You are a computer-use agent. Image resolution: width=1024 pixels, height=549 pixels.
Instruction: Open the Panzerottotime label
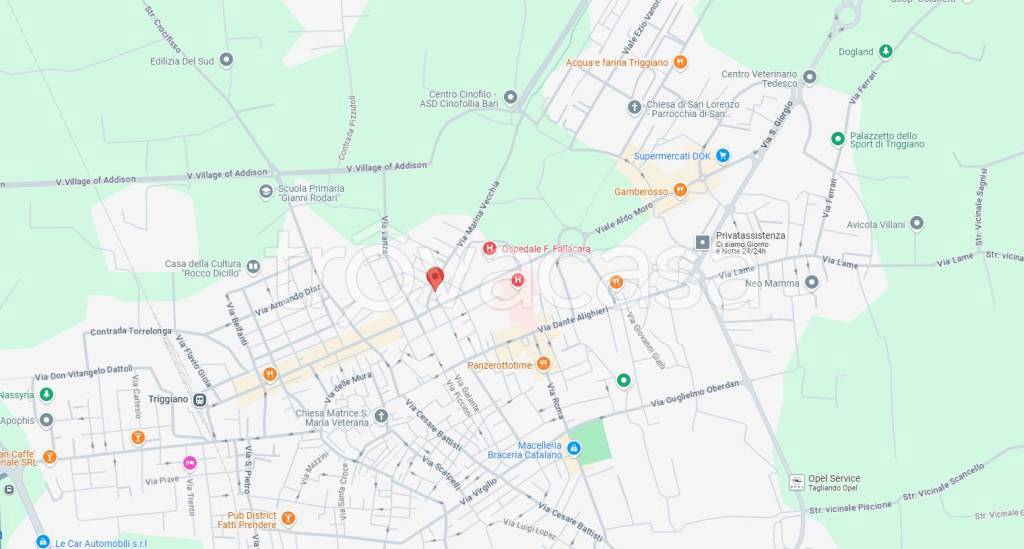coord(500,365)
